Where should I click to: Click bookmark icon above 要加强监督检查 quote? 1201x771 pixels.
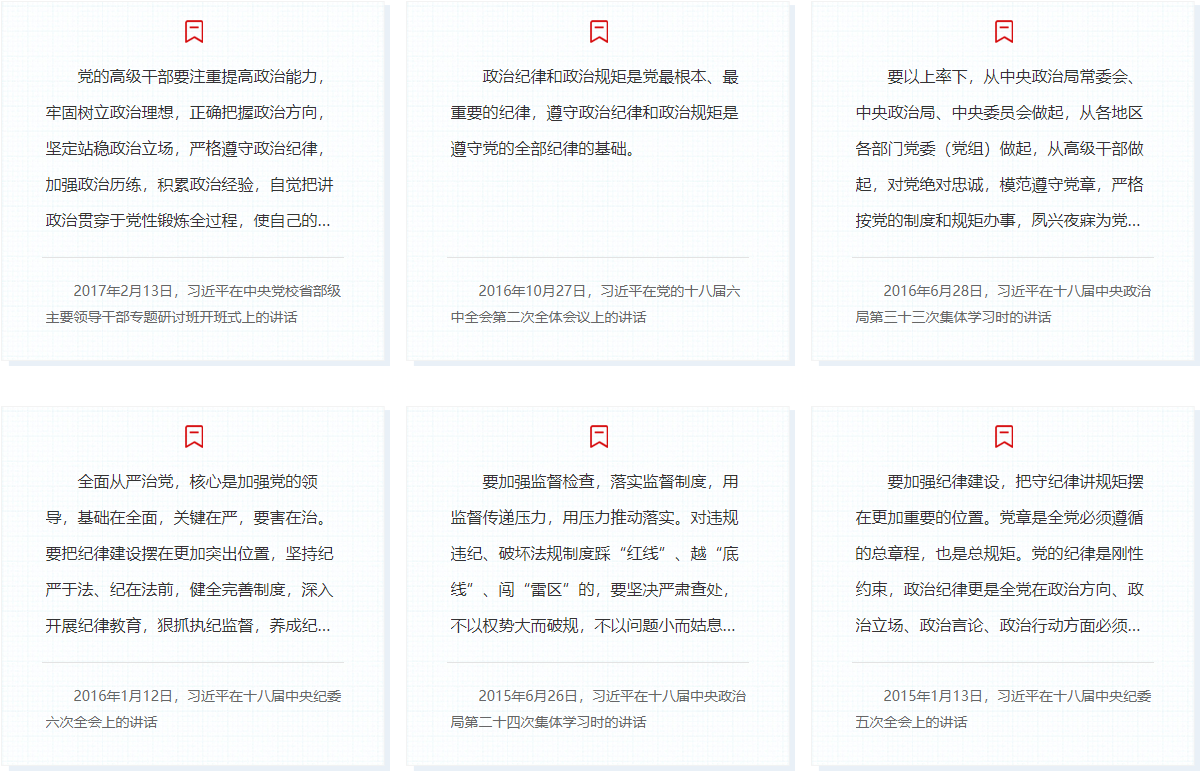[x=599, y=436]
